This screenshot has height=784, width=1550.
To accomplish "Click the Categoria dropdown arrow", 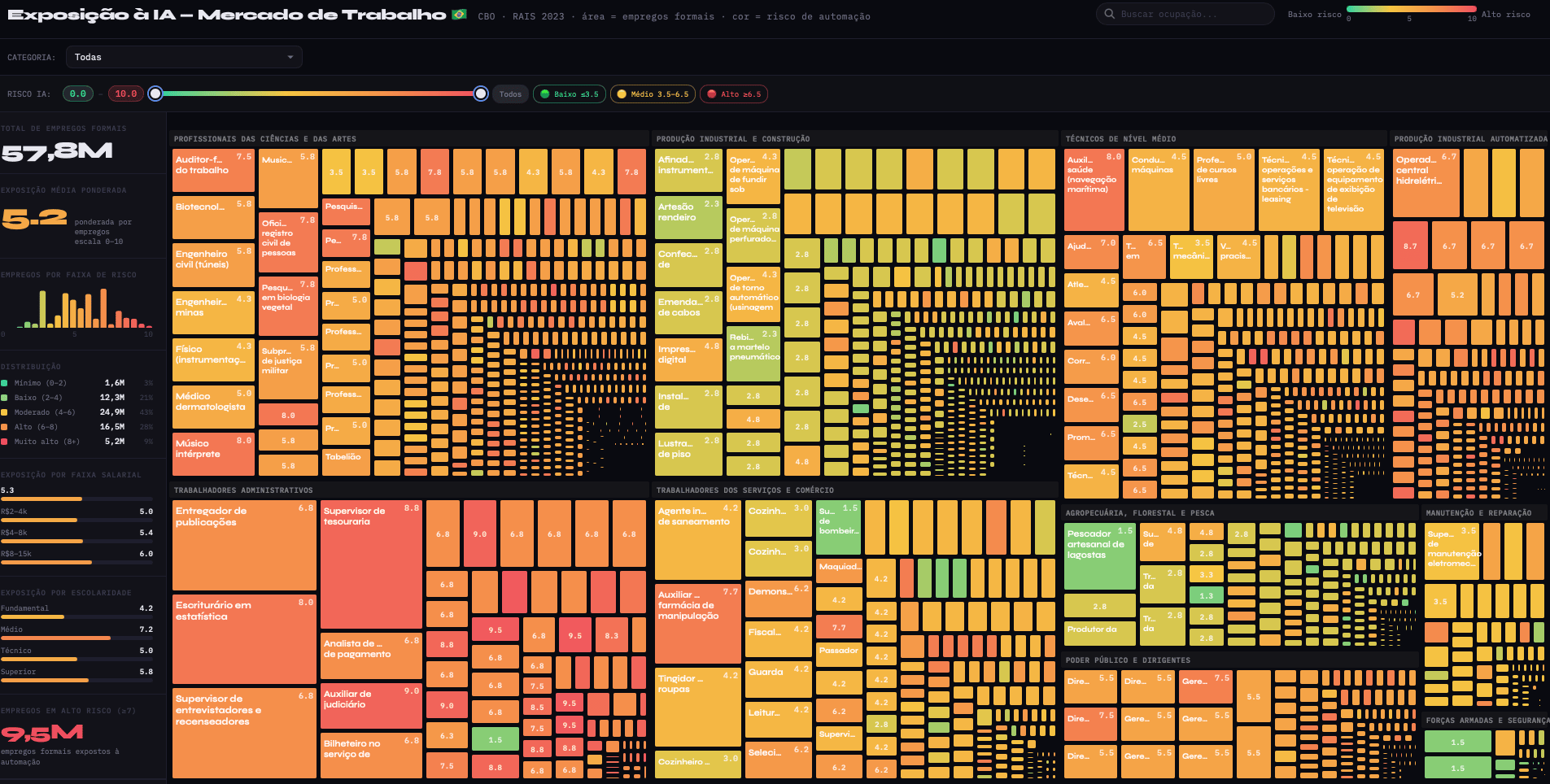I will (290, 57).
